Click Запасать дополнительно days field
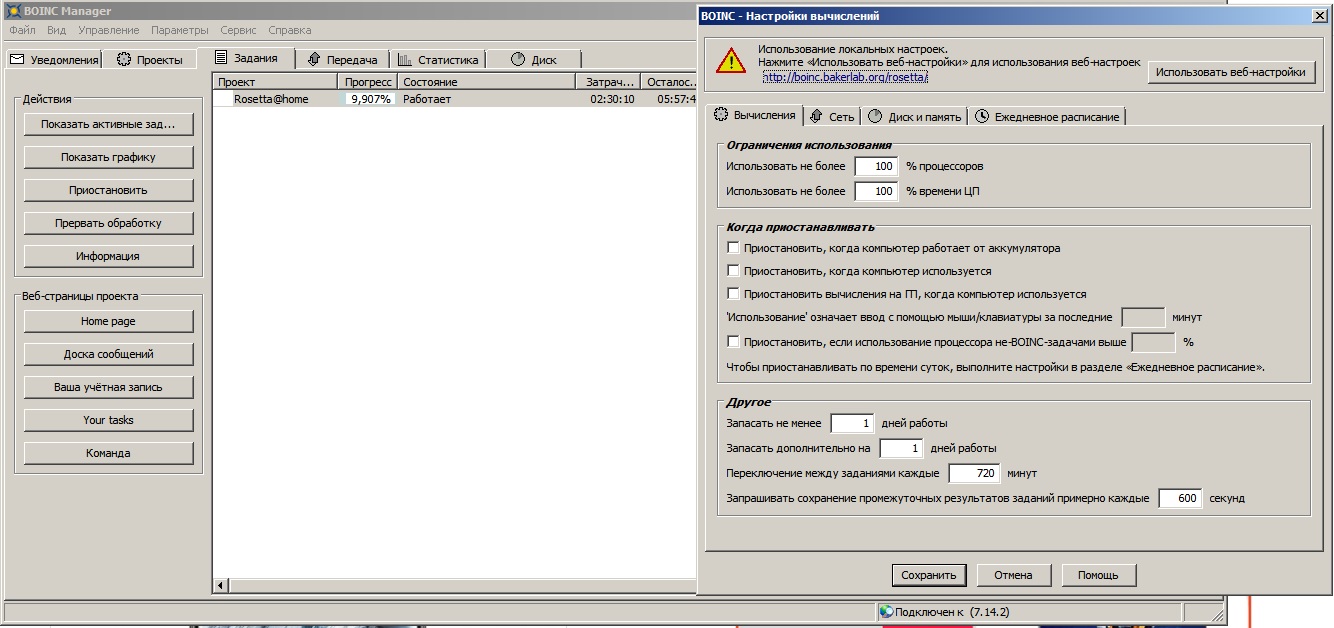Screen dimensions: 1334x628 point(901,448)
